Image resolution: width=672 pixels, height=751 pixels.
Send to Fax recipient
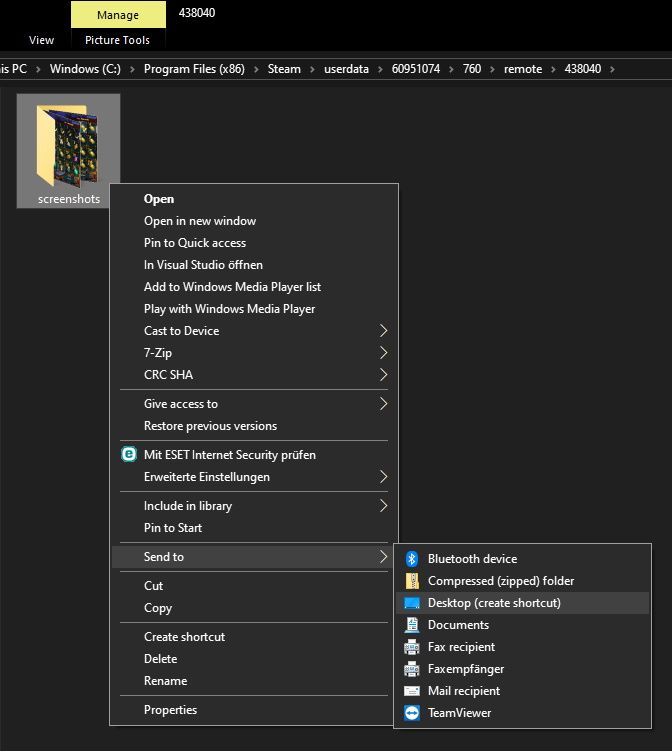[x=523, y=647]
